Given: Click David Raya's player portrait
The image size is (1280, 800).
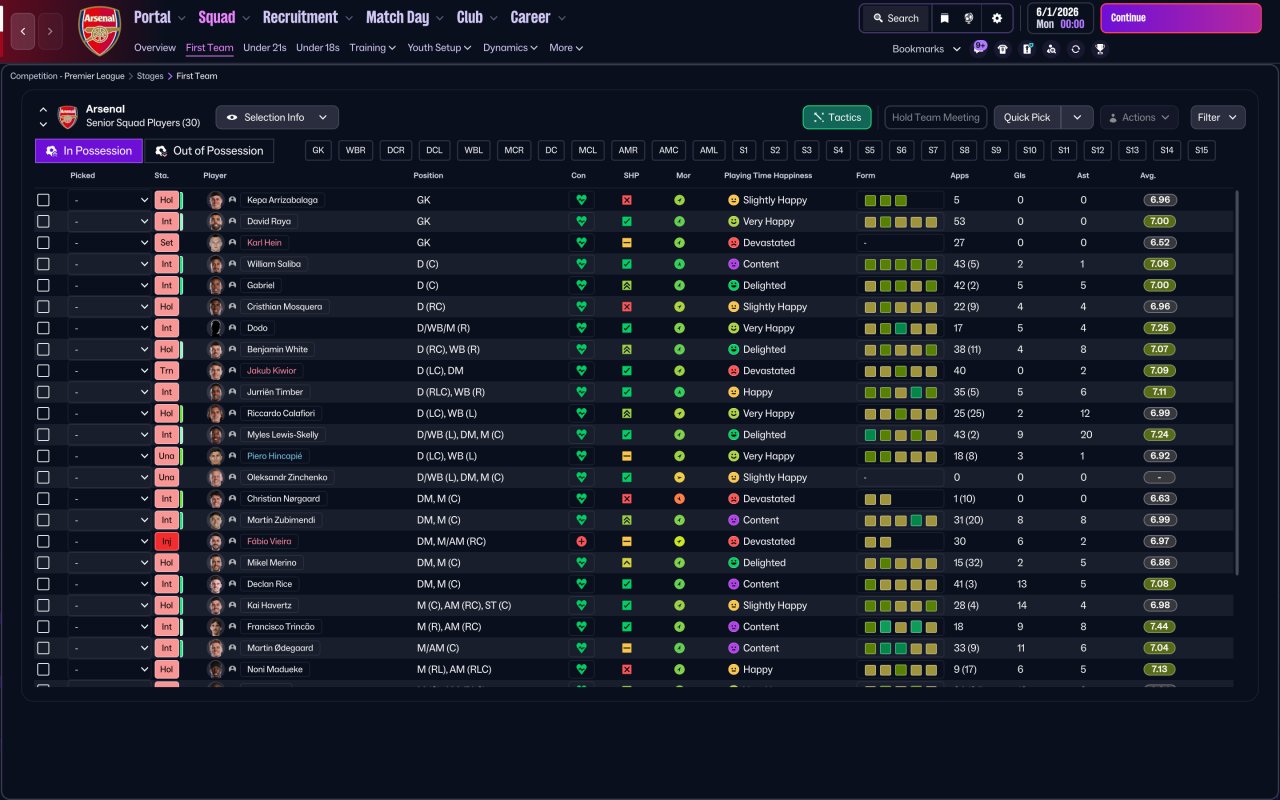Looking at the screenshot, I should coord(215,221).
